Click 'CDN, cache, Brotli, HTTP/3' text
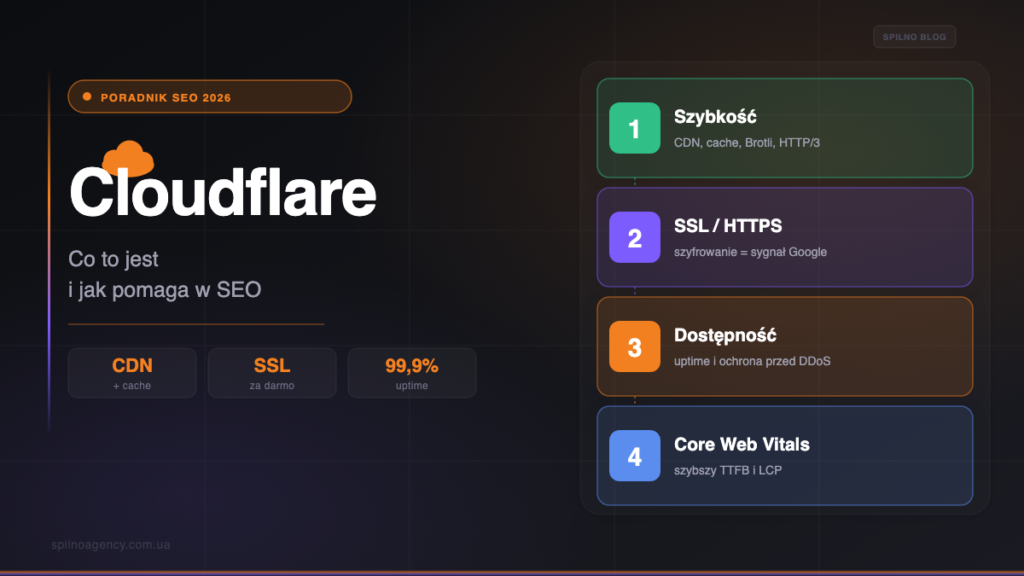This screenshot has height=576, width=1024. click(x=746, y=142)
